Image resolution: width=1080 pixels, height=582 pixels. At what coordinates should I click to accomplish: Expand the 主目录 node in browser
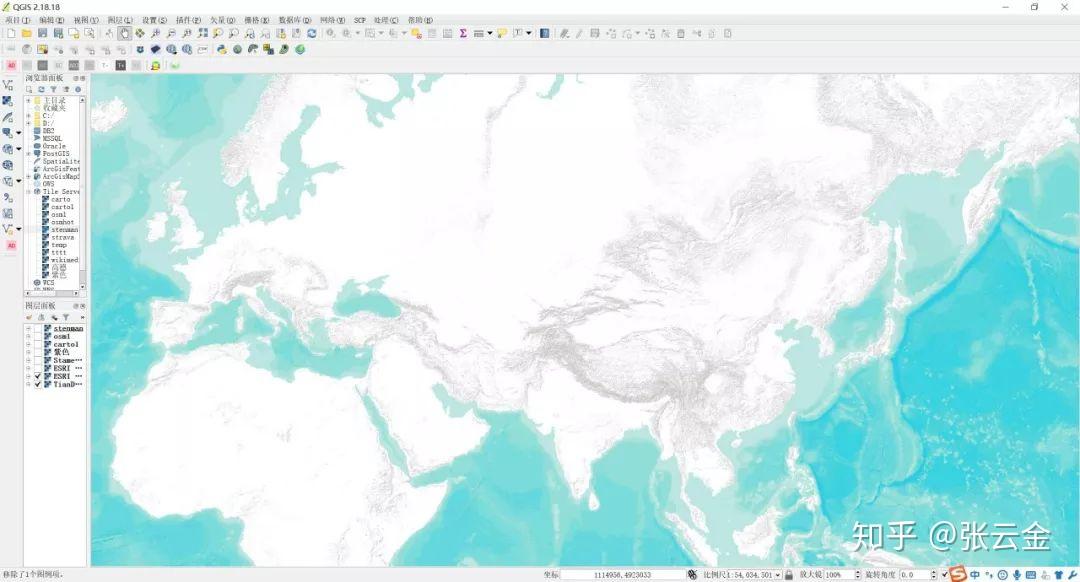coord(28,101)
